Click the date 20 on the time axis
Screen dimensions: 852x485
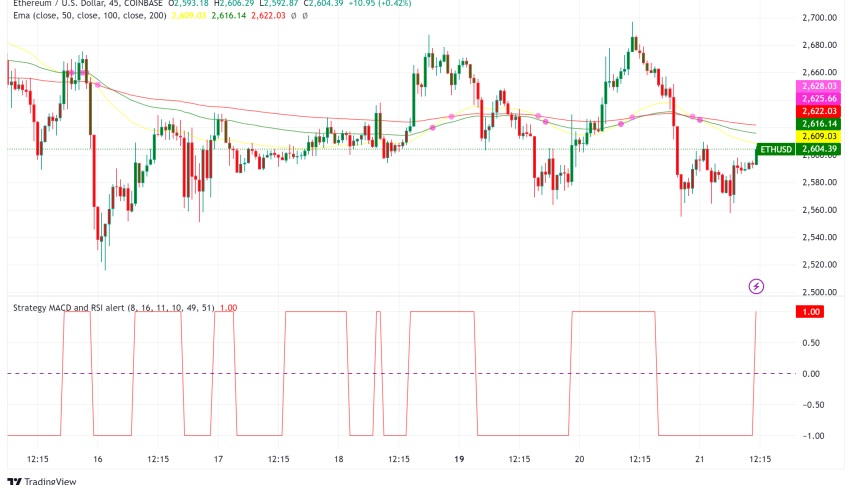[x=579, y=459]
